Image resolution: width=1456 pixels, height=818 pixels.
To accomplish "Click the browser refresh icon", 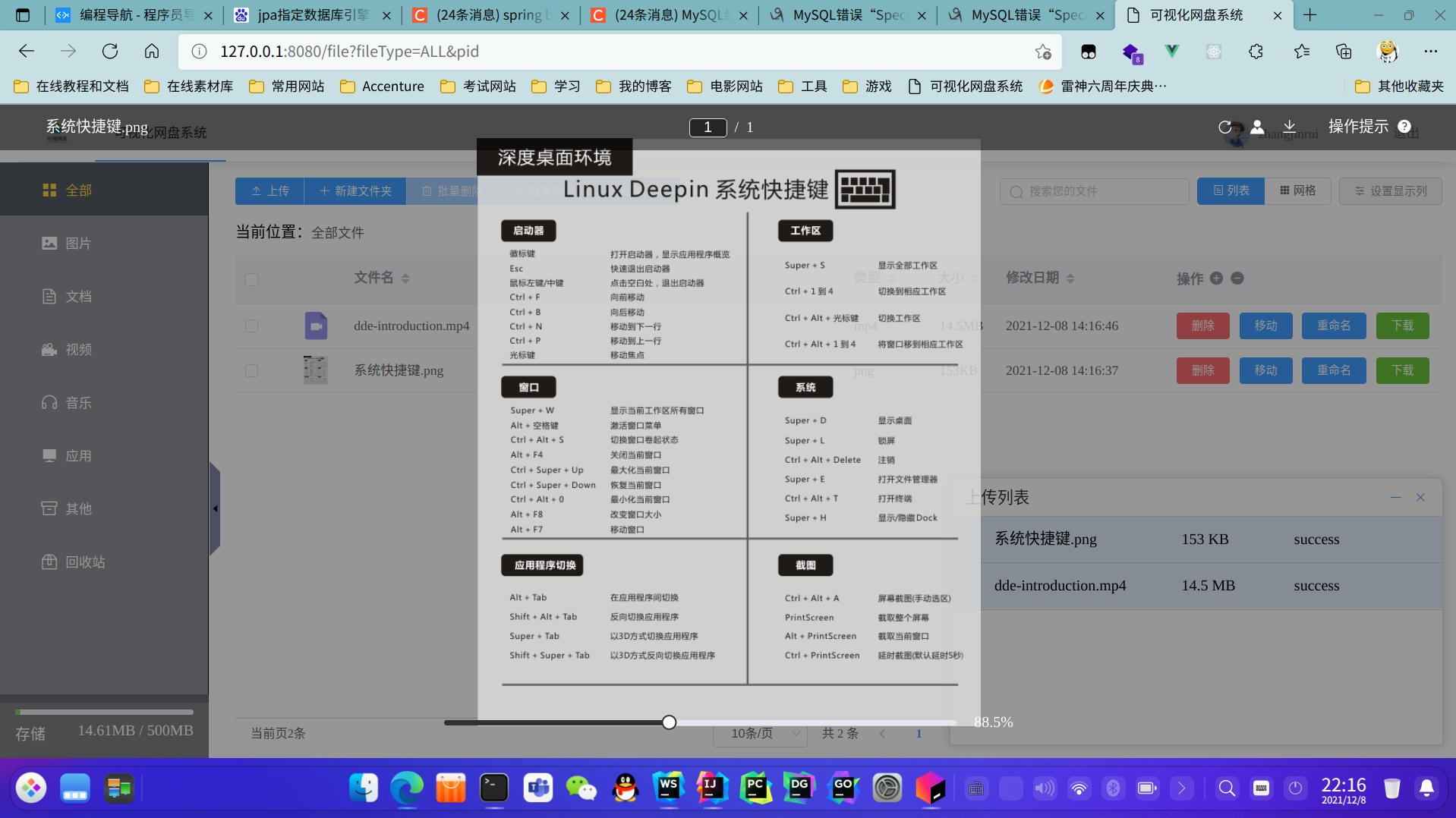I will tap(110, 51).
